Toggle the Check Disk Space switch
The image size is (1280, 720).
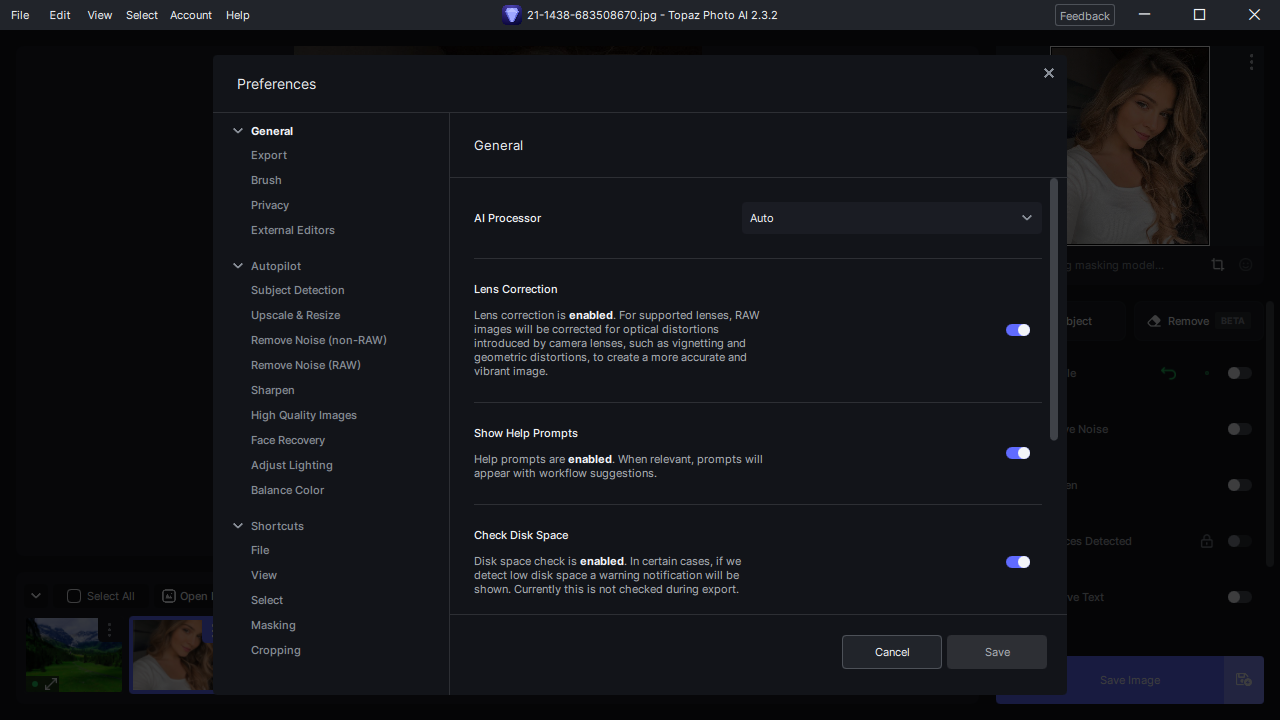[1018, 562]
